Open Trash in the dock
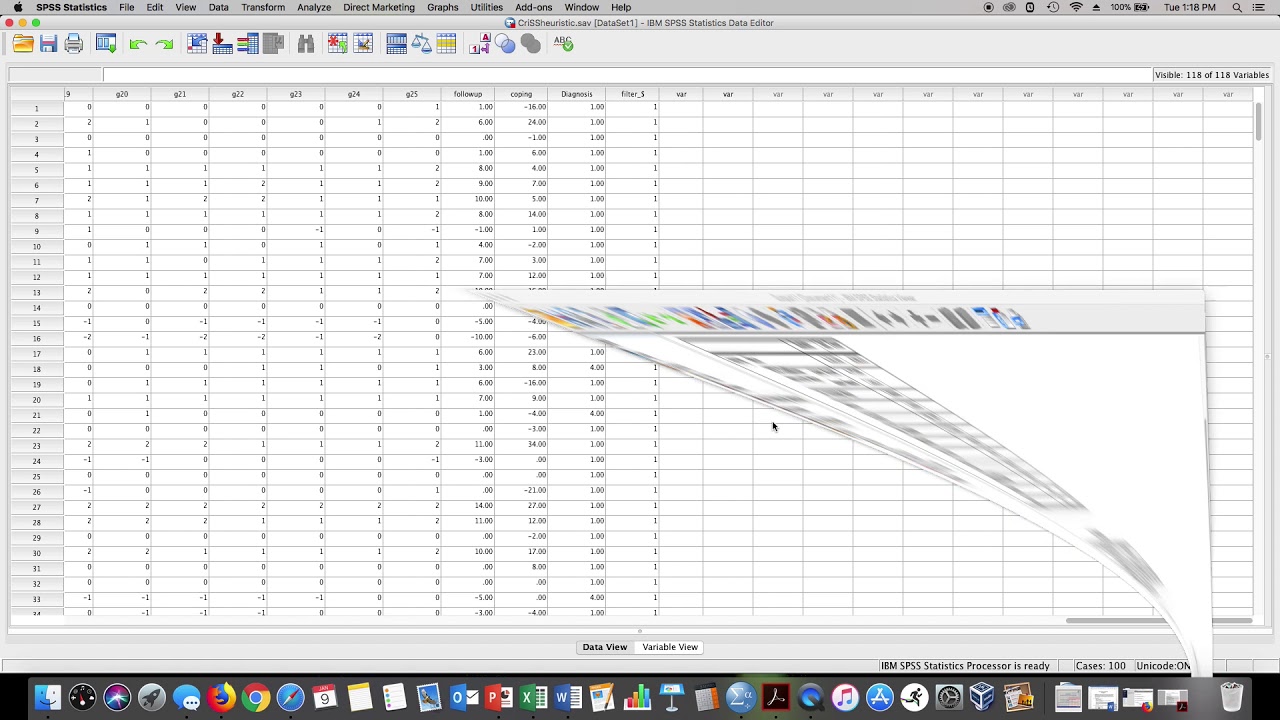Viewport: 1280px width, 720px height. 1232,697
